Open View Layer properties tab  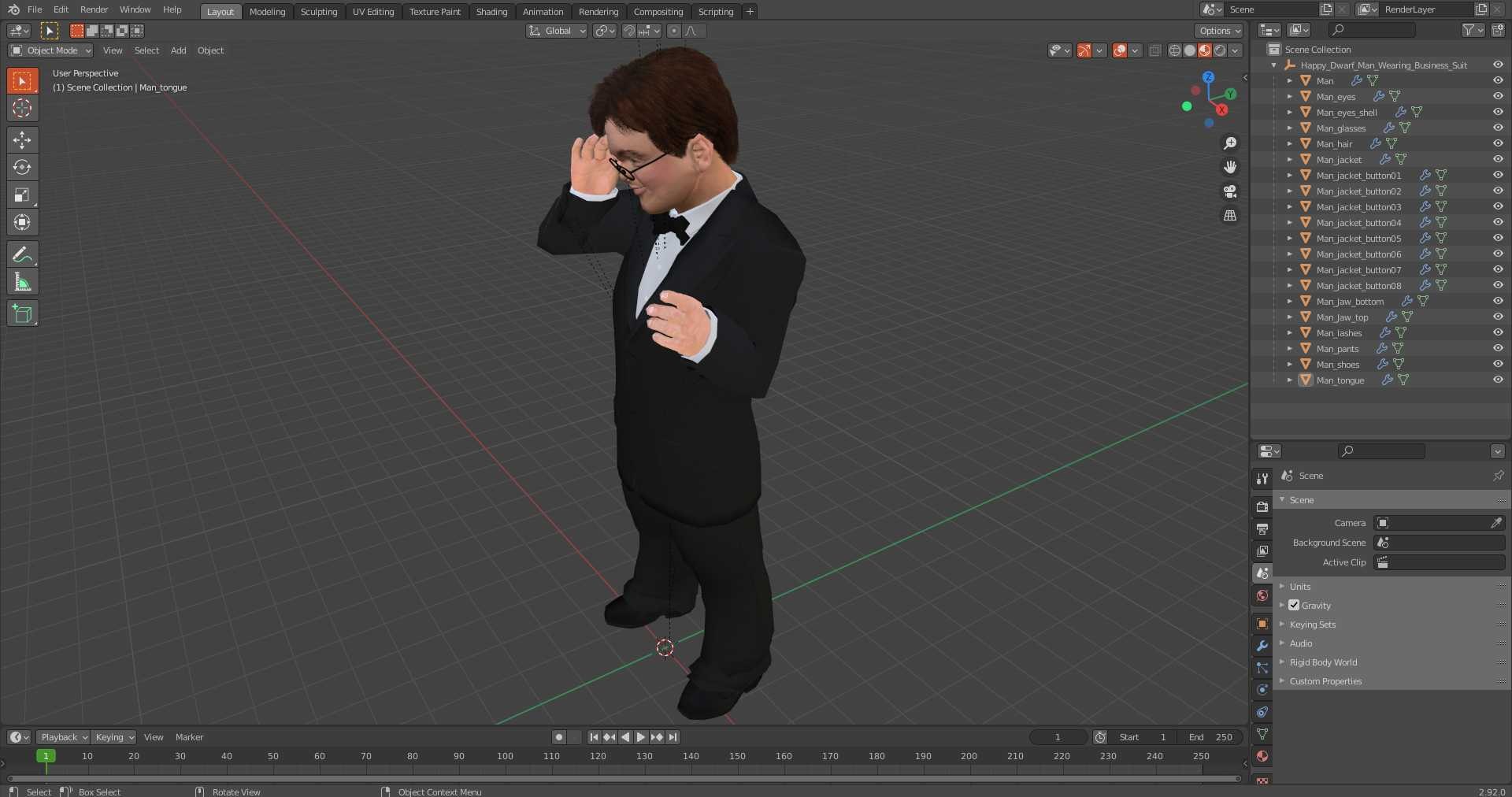pos(1262,551)
